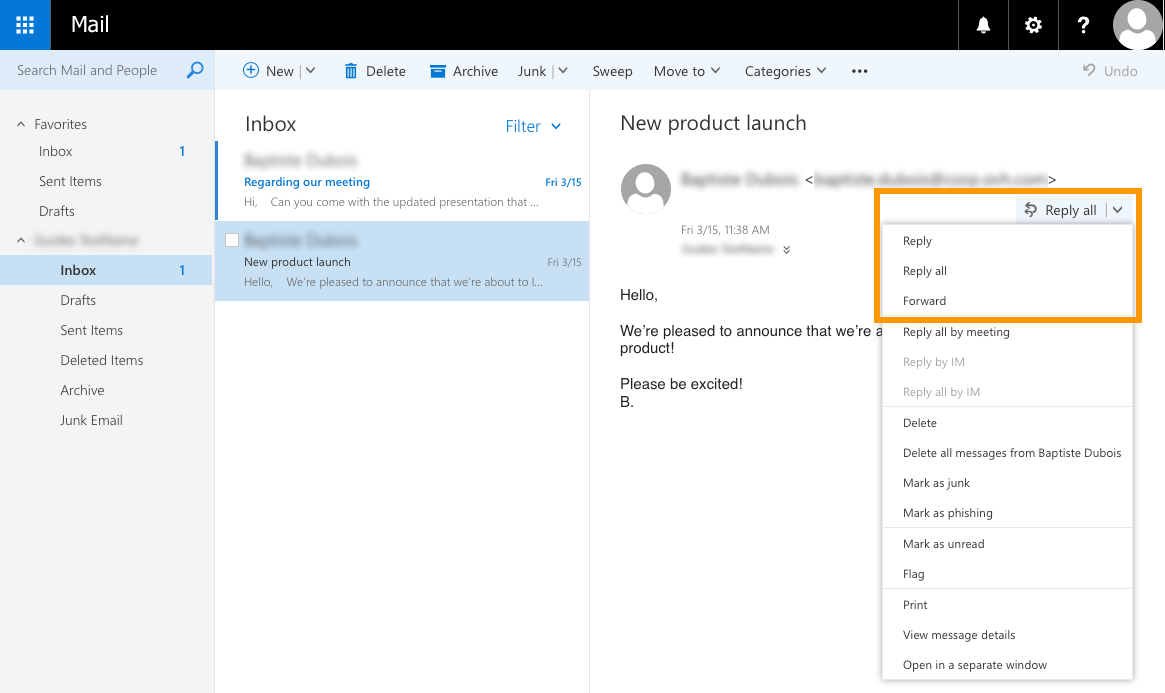Click the Reply all button

[1062, 210]
